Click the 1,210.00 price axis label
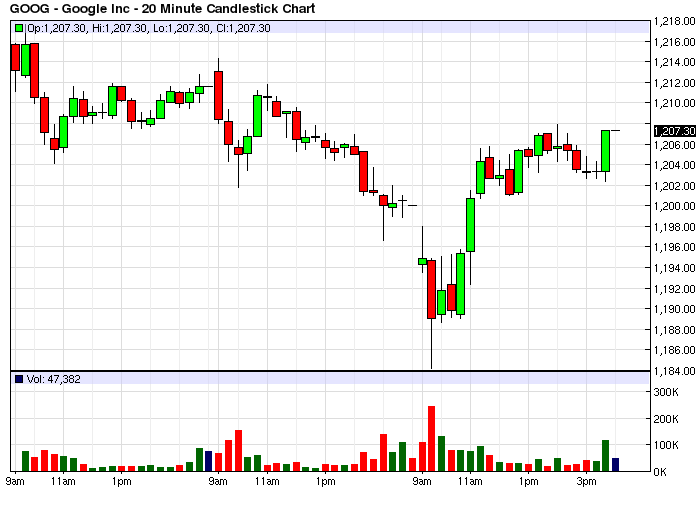700x512 pixels. 675,103
